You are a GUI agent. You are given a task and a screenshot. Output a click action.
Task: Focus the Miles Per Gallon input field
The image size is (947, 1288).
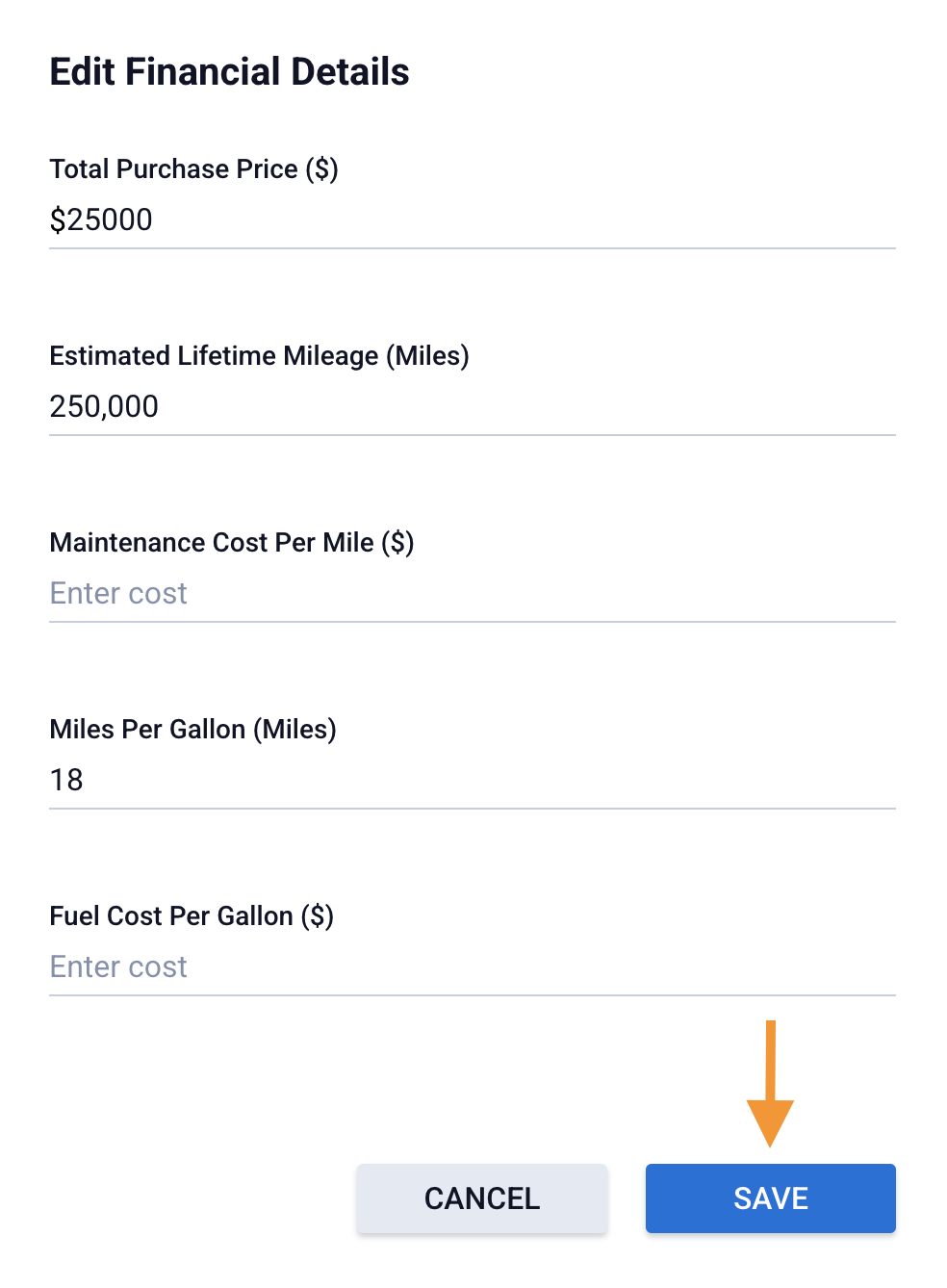(x=472, y=781)
